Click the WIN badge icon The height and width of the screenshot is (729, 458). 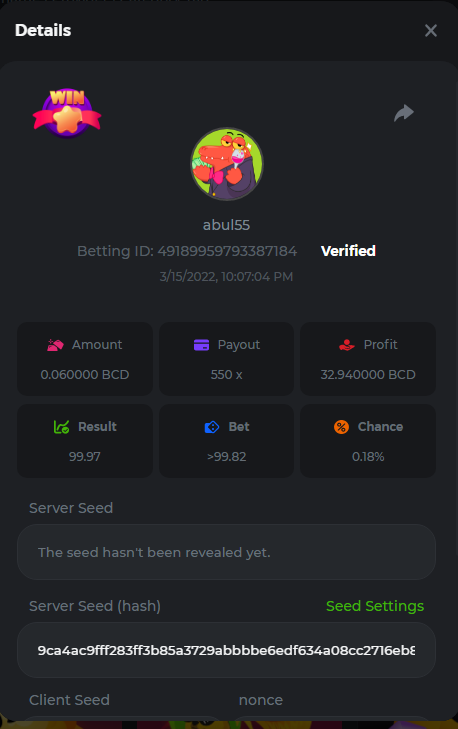pyautogui.click(x=67, y=113)
